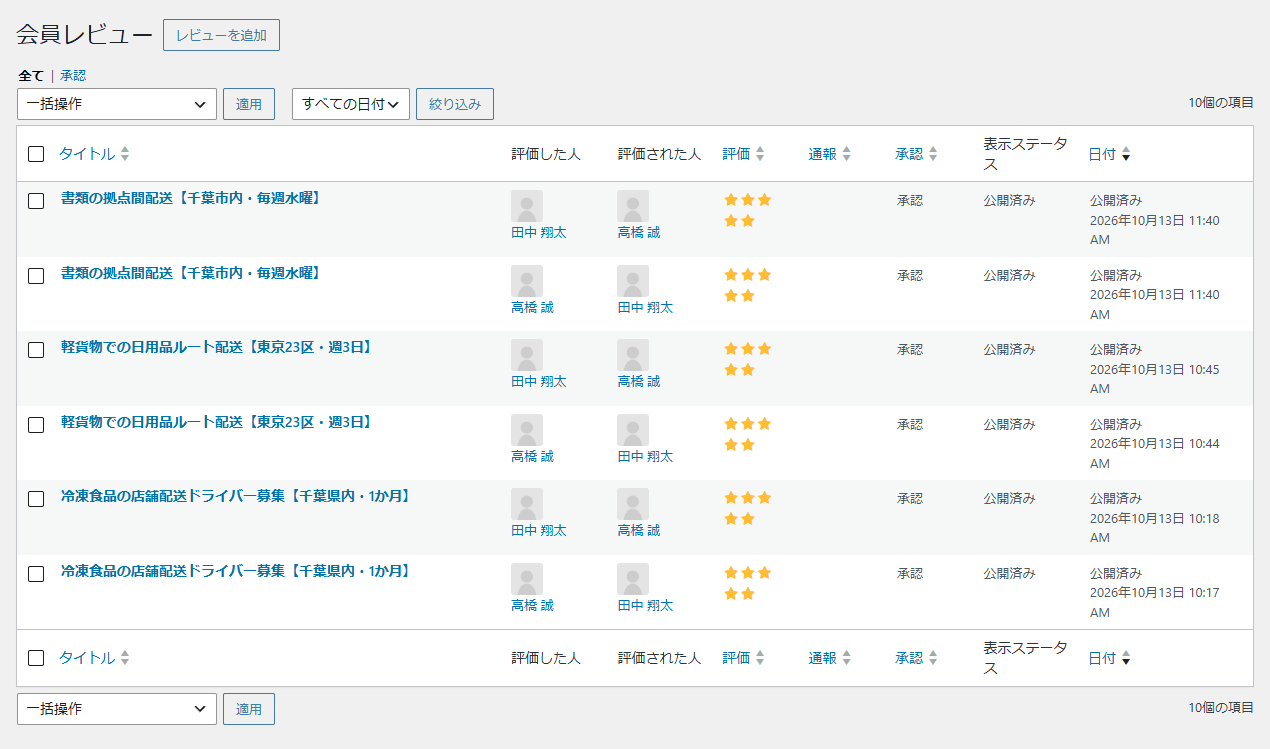Open reviewer 田中 翔太 link in 10:18 row
The height and width of the screenshot is (749, 1270).
[x=539, y=531]
